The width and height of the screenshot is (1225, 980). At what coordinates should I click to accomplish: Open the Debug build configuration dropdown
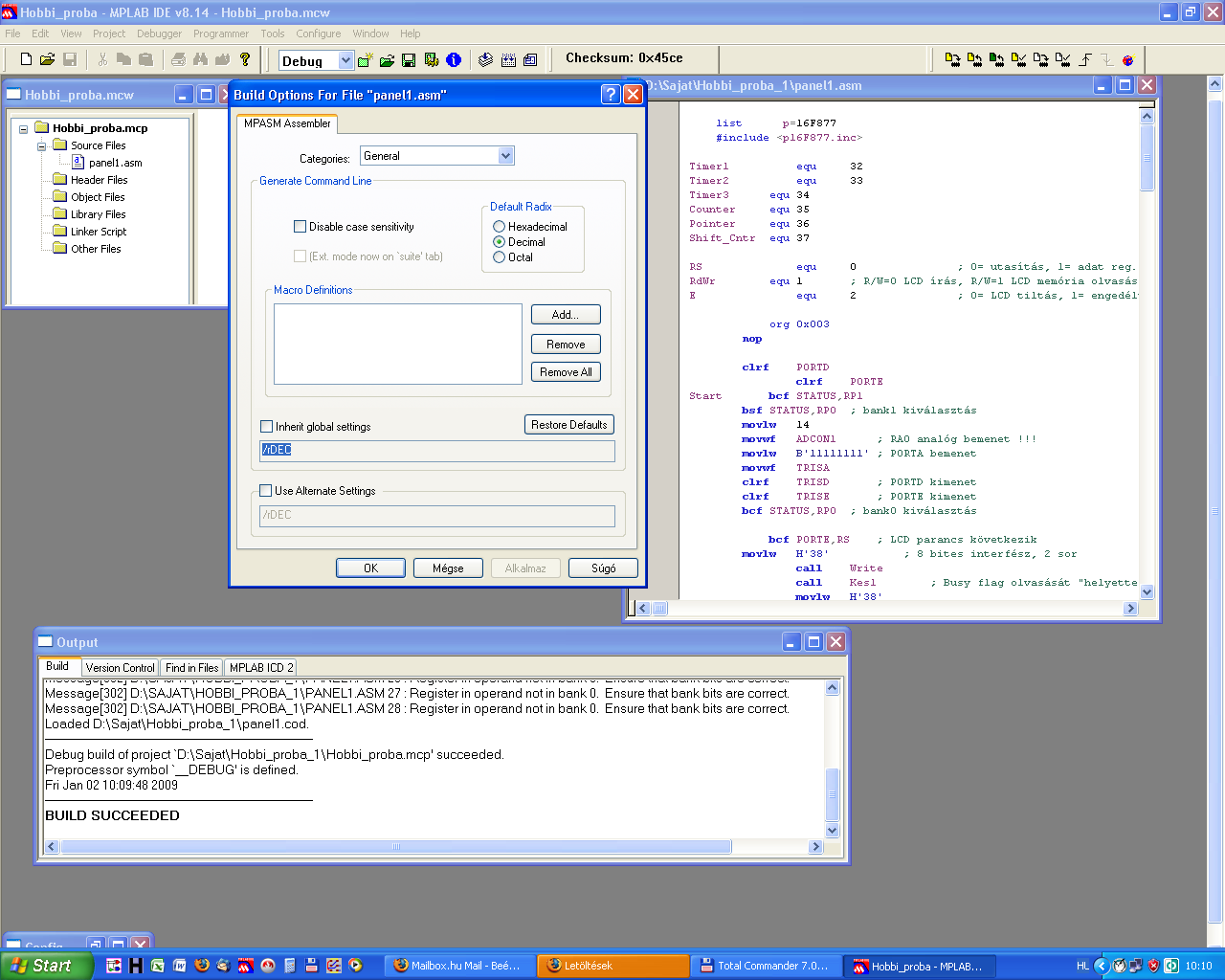(x=345, y=61)
